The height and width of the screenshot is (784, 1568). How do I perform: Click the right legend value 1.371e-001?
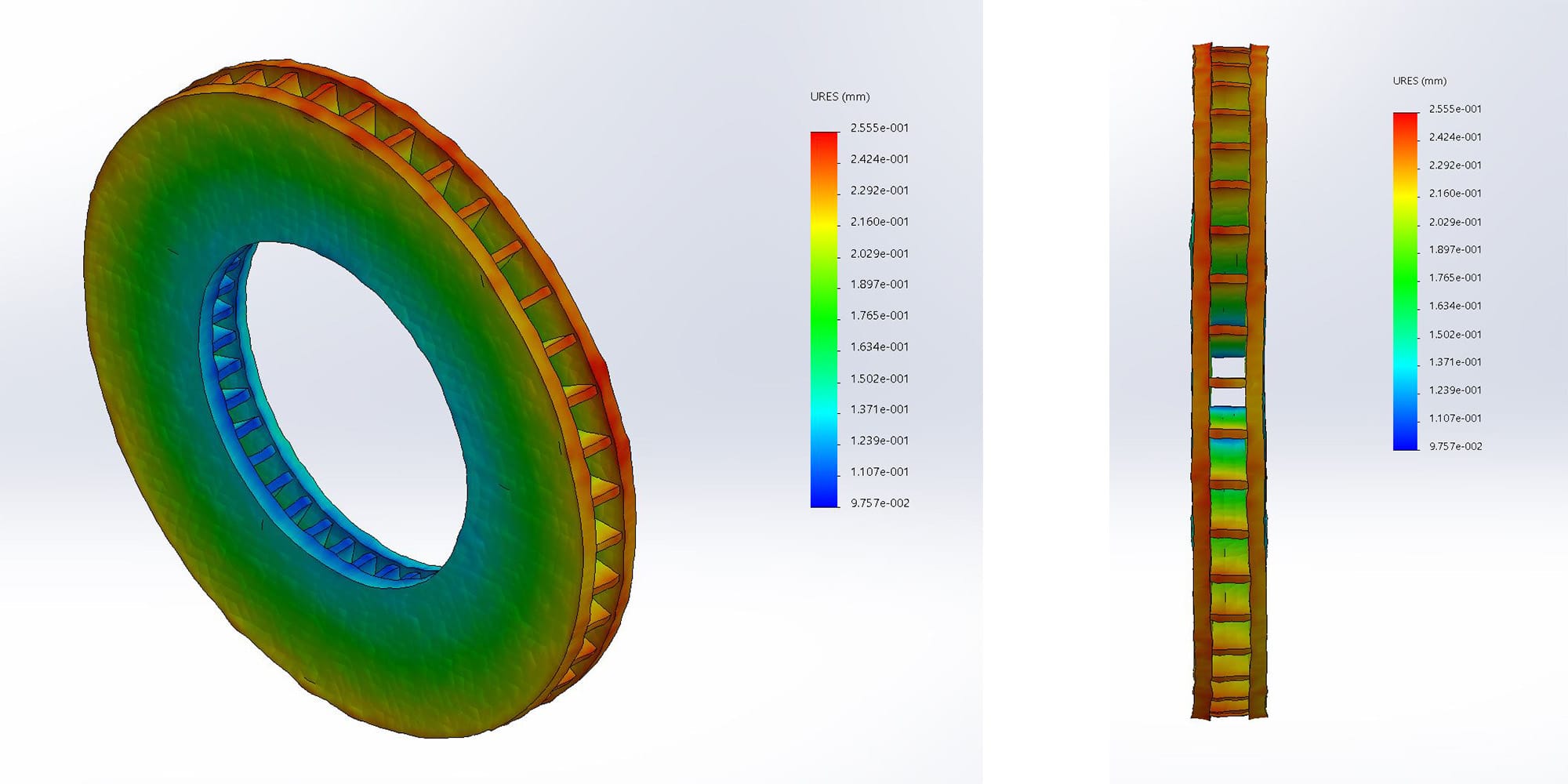[1455, 362]
